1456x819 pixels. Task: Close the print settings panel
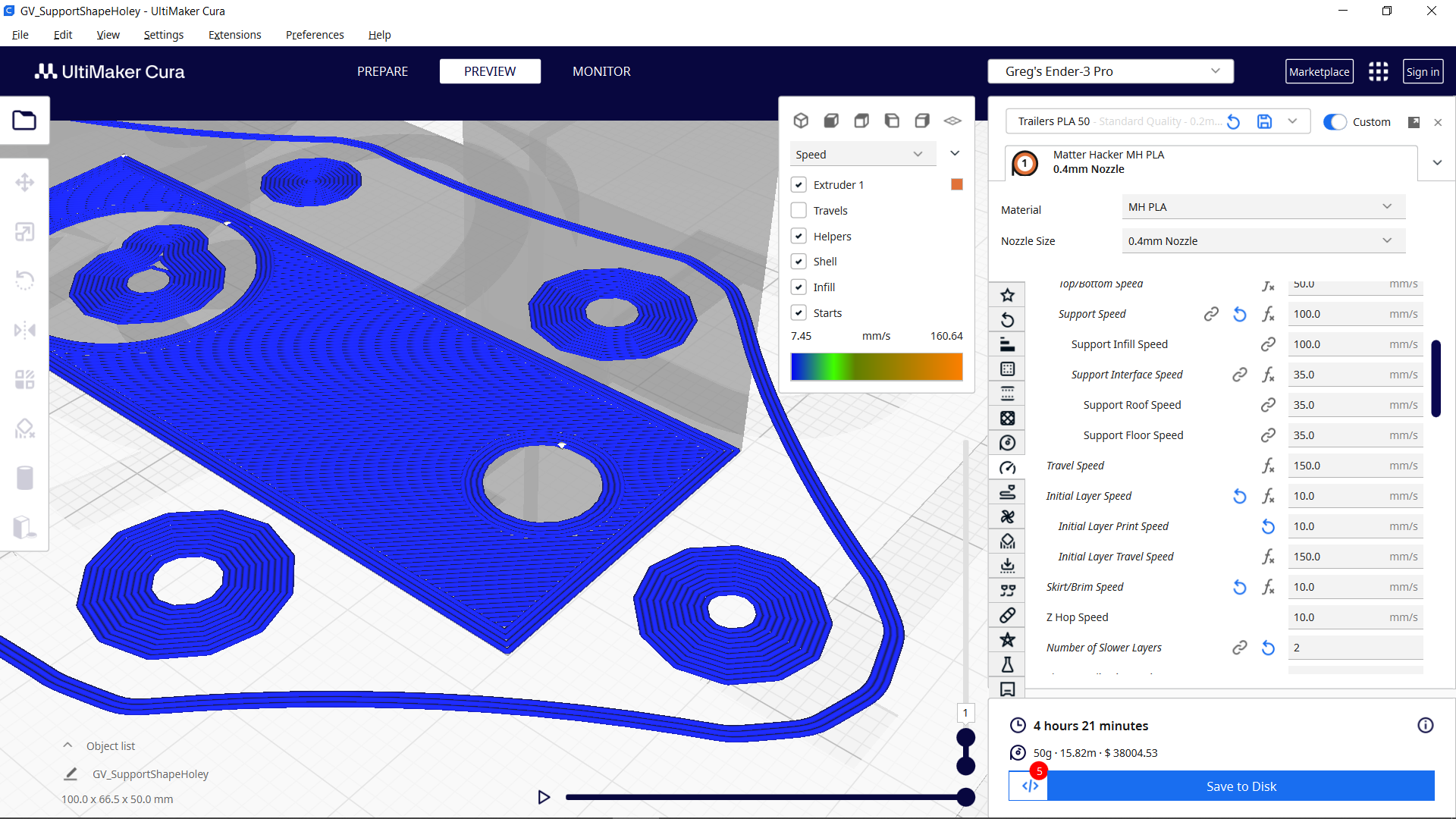click(x=1438, y=122)
